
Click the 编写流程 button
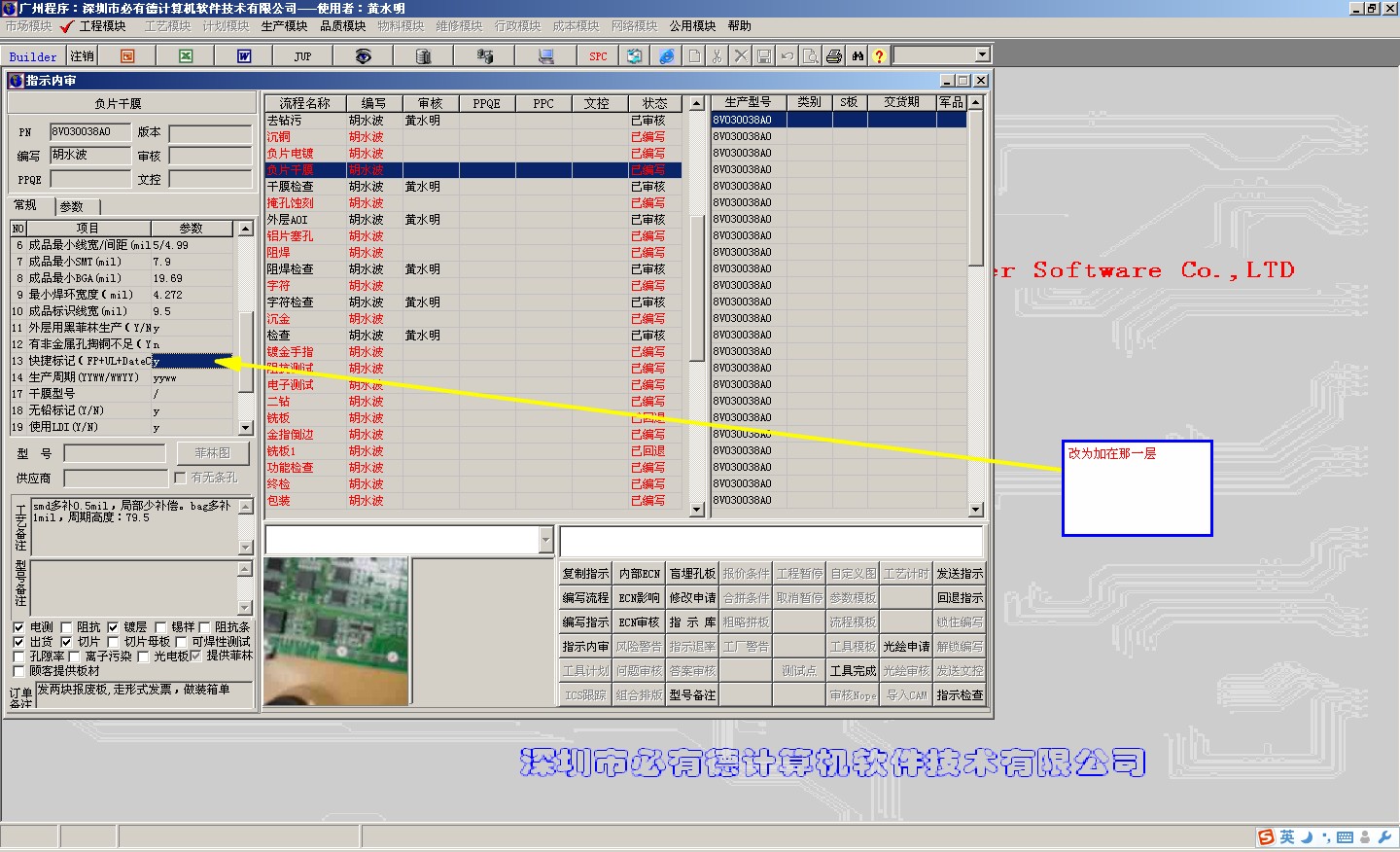pos(585,598)
